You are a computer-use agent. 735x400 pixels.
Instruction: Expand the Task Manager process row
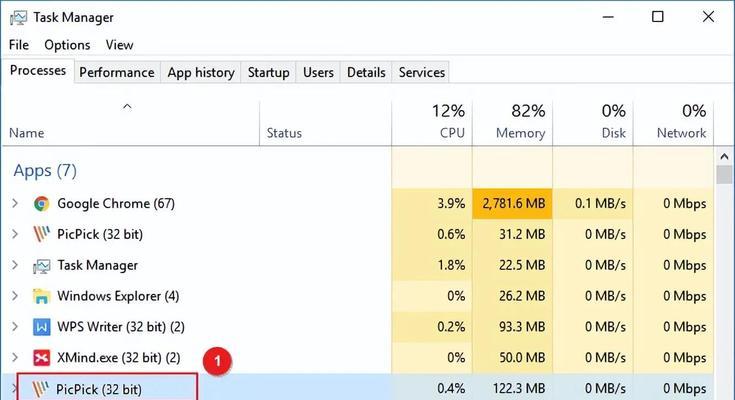15,265
